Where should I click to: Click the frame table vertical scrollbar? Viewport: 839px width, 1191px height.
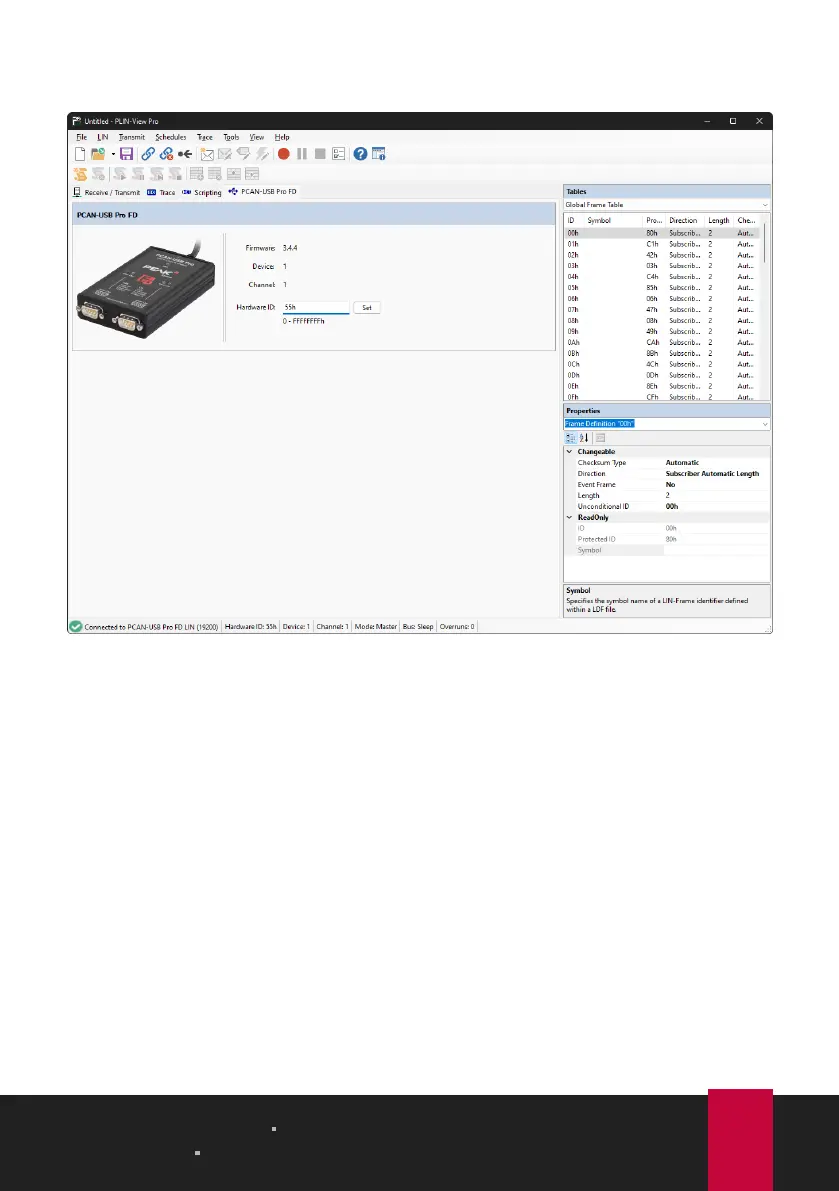point(765,243)
